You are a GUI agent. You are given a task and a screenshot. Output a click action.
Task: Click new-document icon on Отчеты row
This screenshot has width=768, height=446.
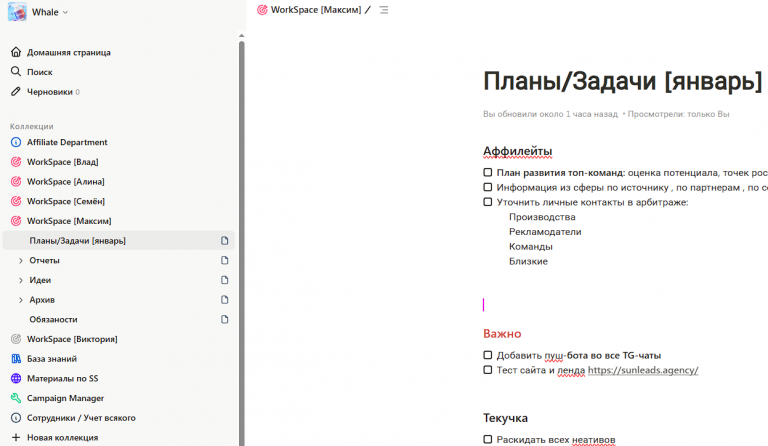click(224, 260)
